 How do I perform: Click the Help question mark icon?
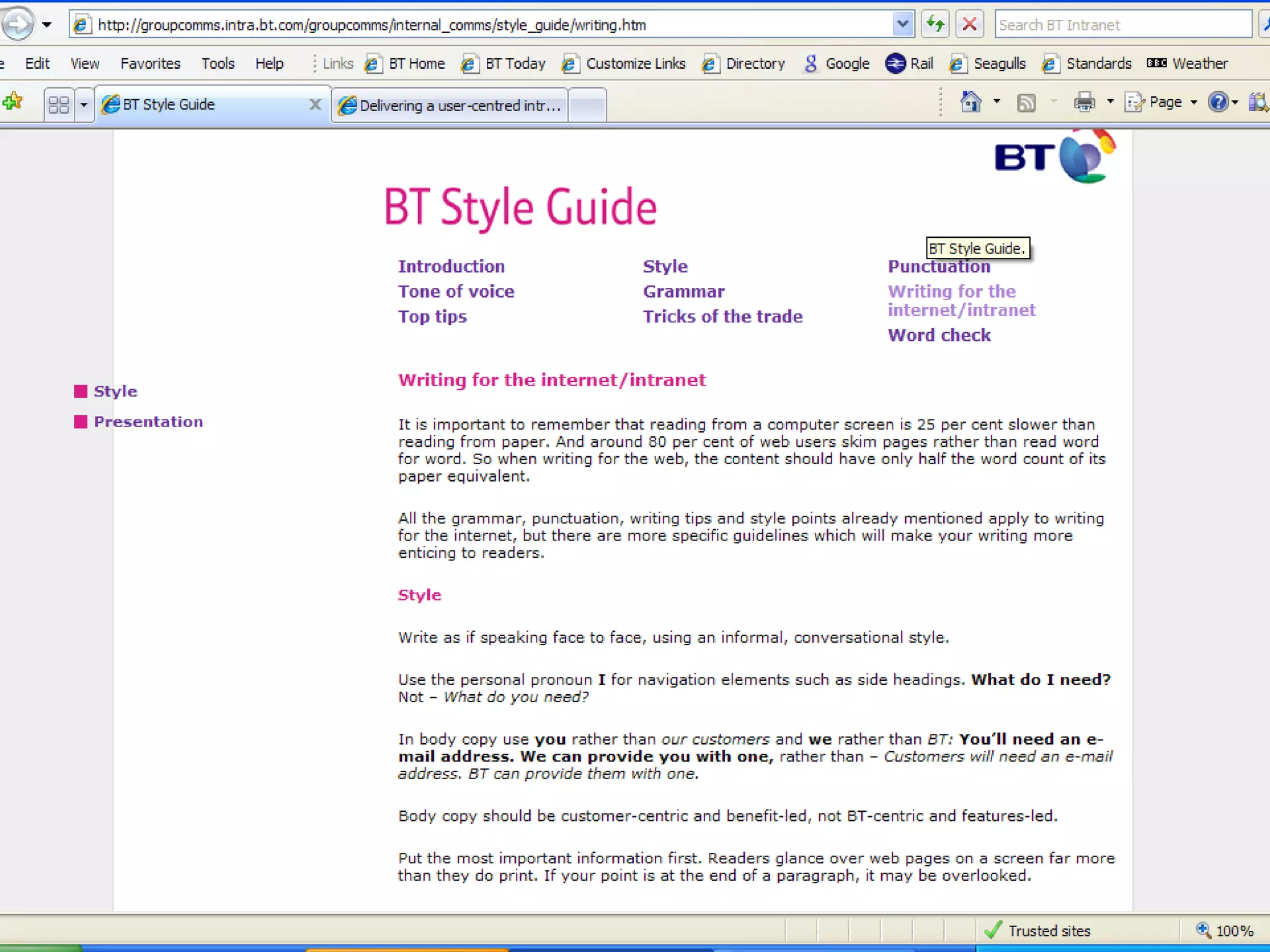pyautogui.click(x=1218, y=102)
